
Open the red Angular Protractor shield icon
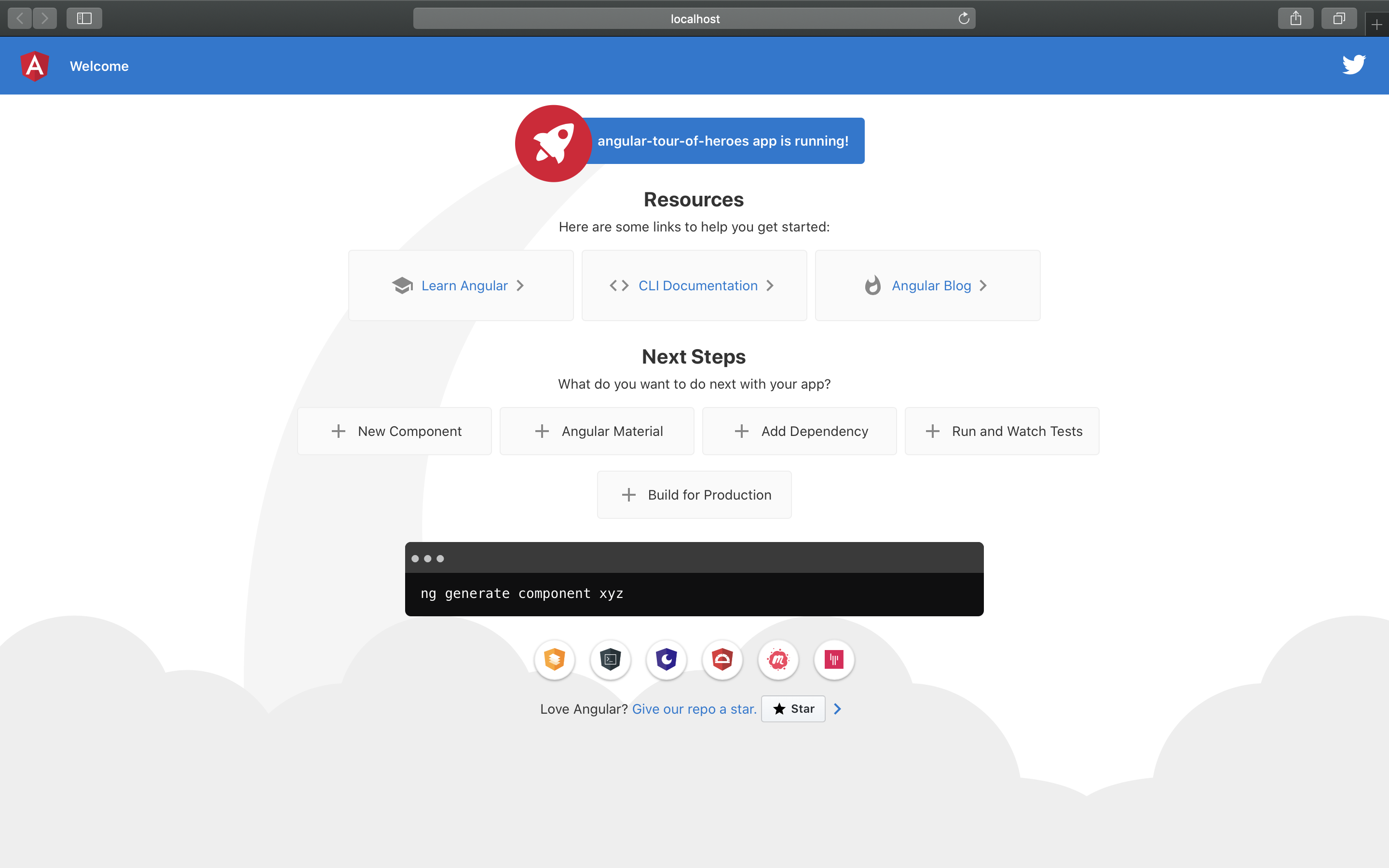click(x=722, y=660)
